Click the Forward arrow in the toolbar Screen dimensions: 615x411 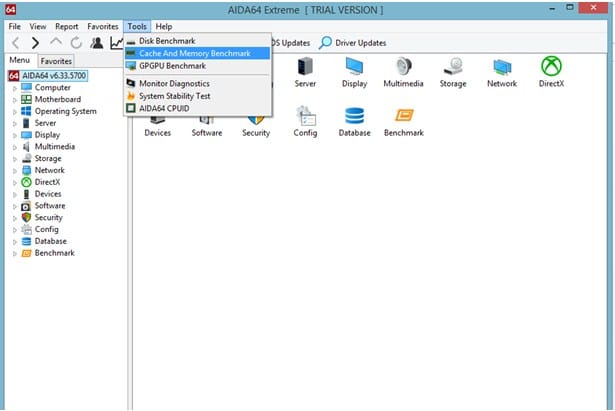[35, 43]
